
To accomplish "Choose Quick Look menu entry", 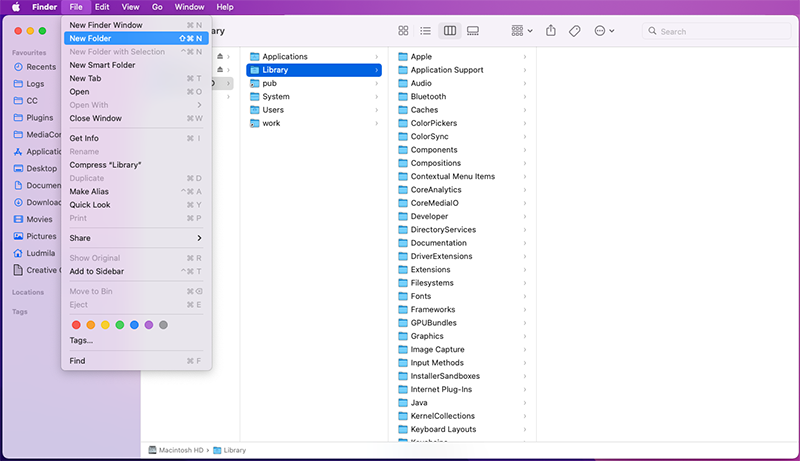I will click(x=136, y=204).
